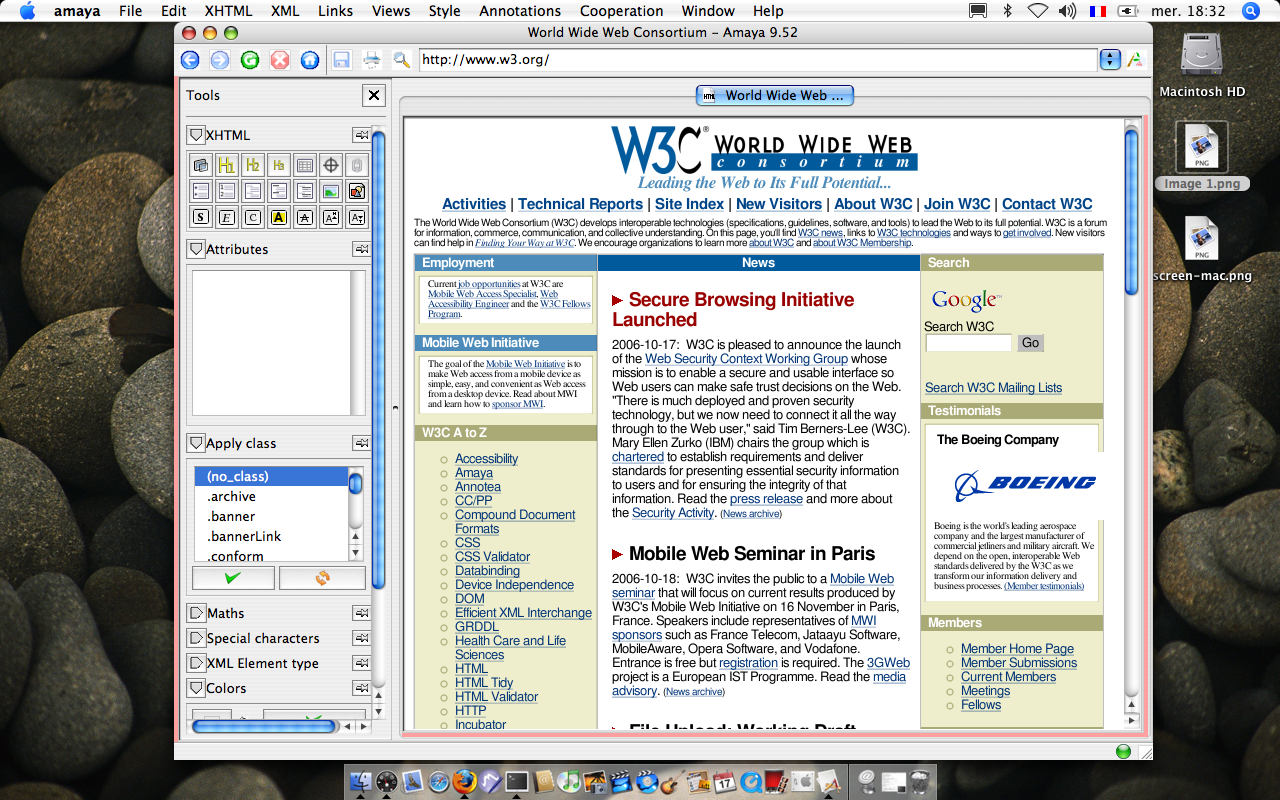Screen dimensions: 1280x800
Task: Open Terminal from the Dock
Action: 516,781
